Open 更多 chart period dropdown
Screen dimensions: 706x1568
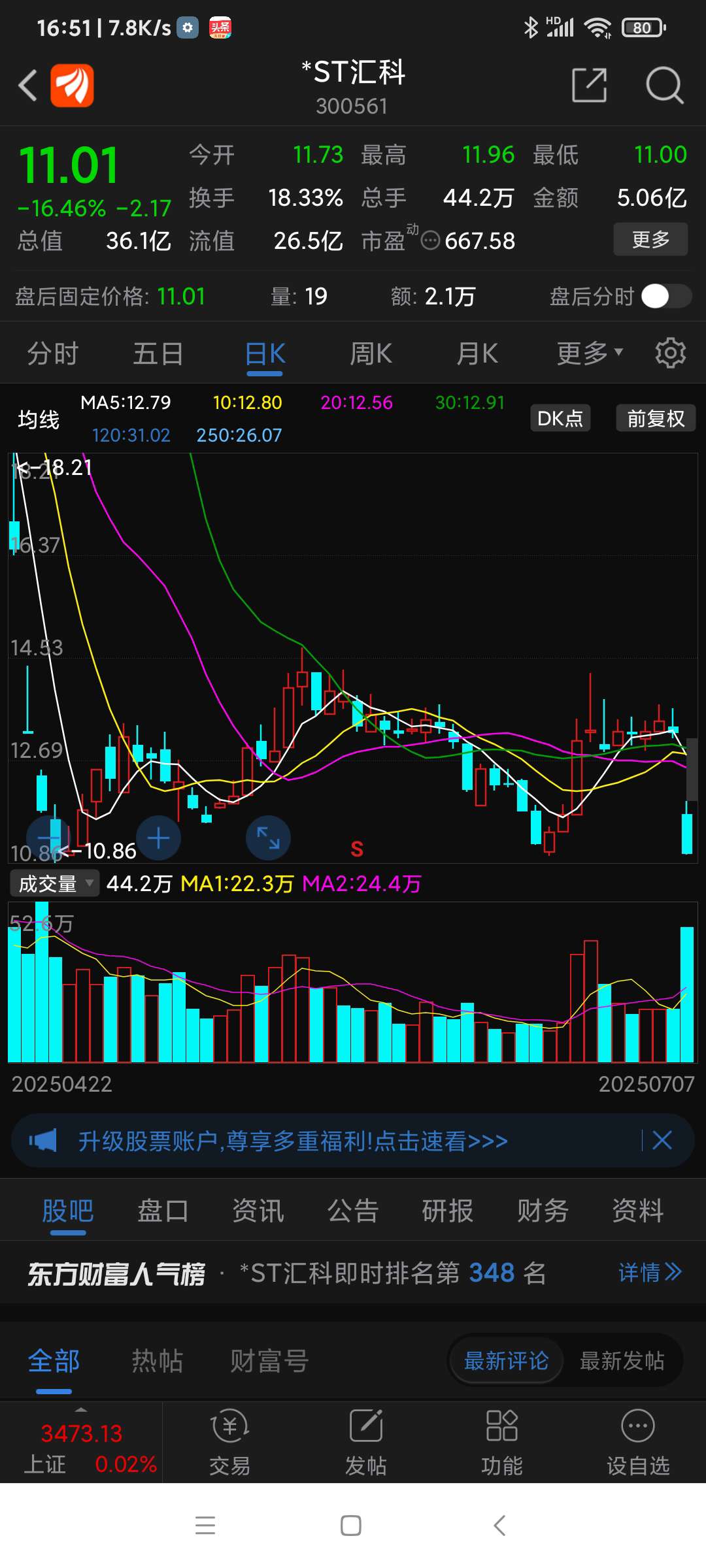point(590,353)
